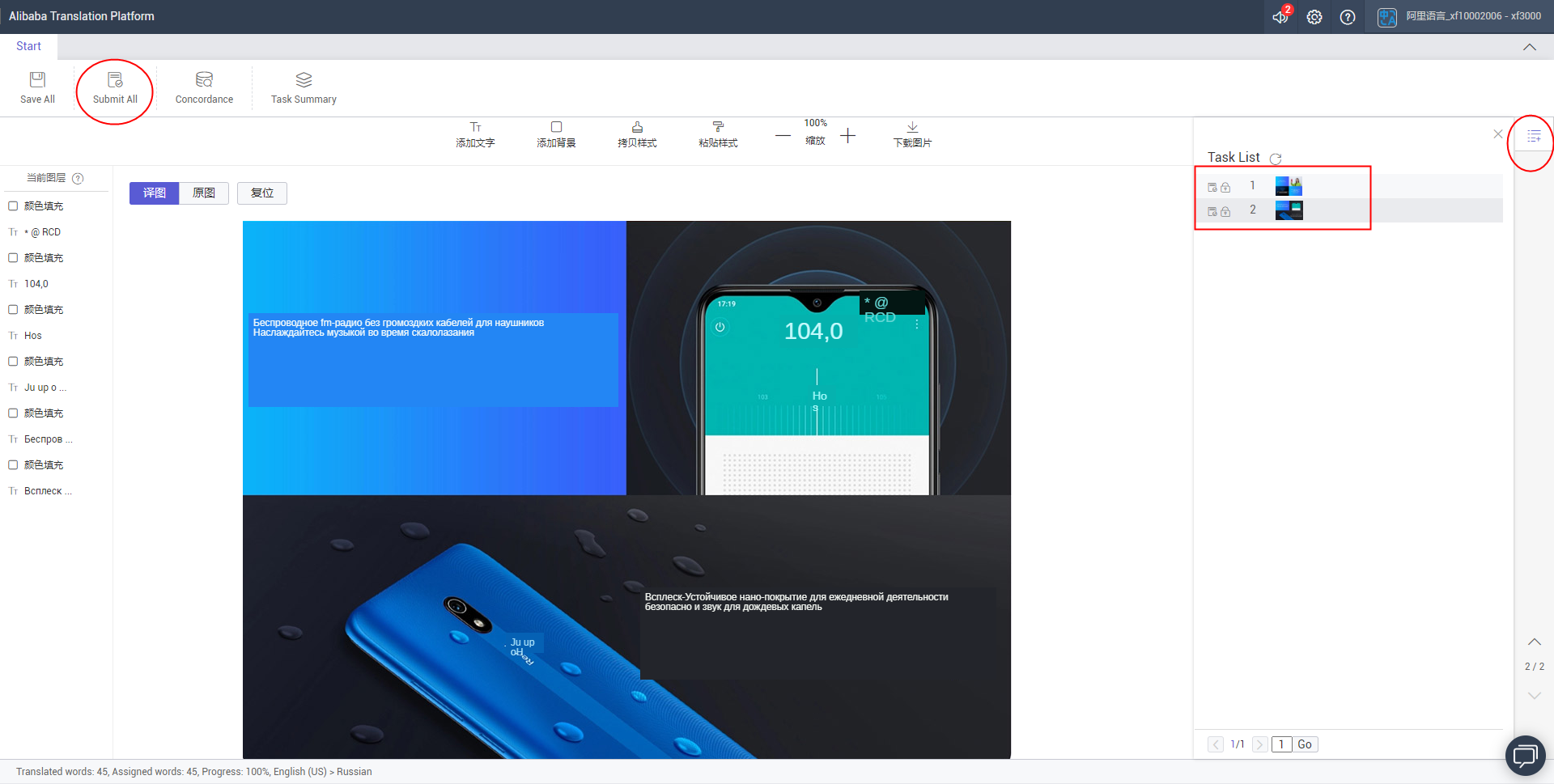Click the Alibaba Translation Platform title

(82, 16)
